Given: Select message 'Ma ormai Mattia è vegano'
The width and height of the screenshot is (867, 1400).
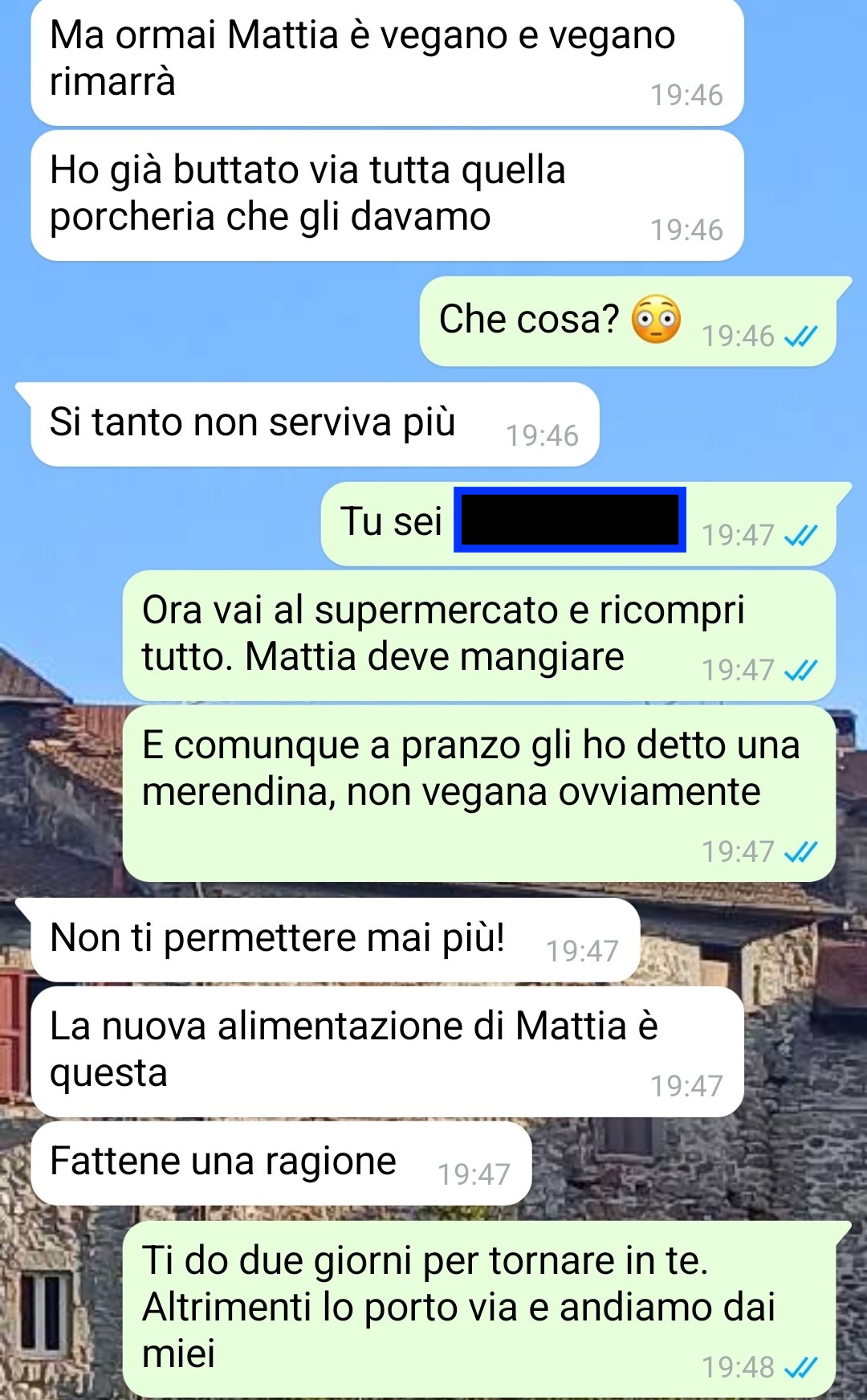Looking at the screenshot, I should [387, 62].
